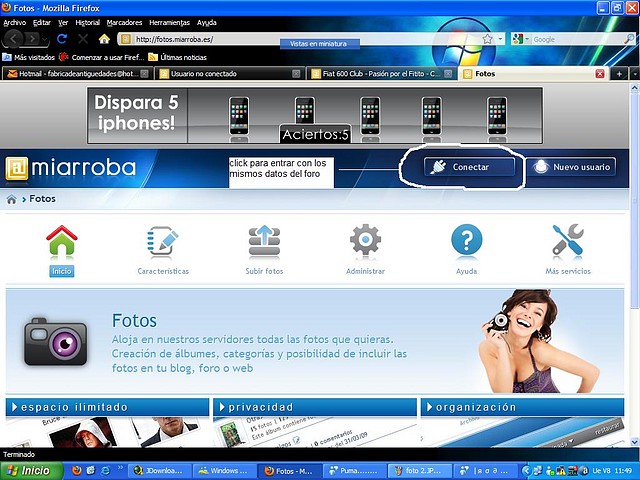640x480 pixels.
Task: Click the green house Inicio icon
Action: (x=62, y=242)
